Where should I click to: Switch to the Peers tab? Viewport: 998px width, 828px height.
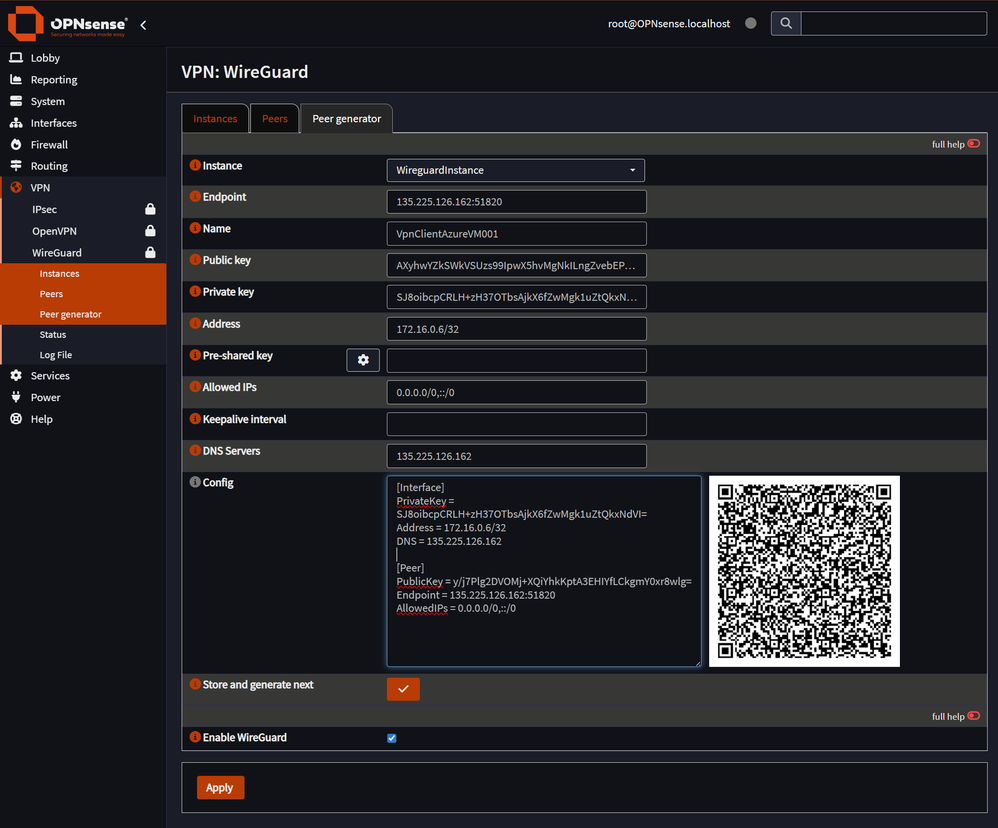pyautogui.click(x=274, y=118)
